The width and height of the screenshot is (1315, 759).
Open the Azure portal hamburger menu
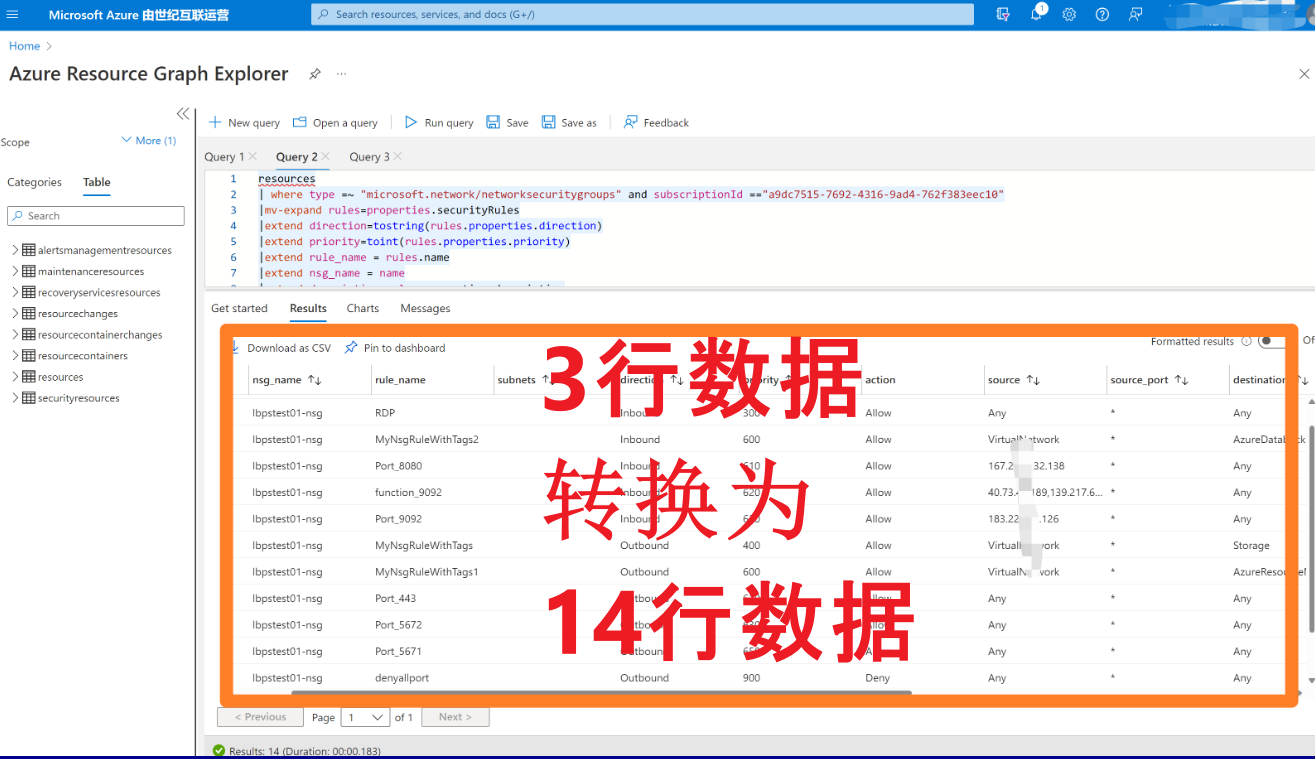[13, 14]
